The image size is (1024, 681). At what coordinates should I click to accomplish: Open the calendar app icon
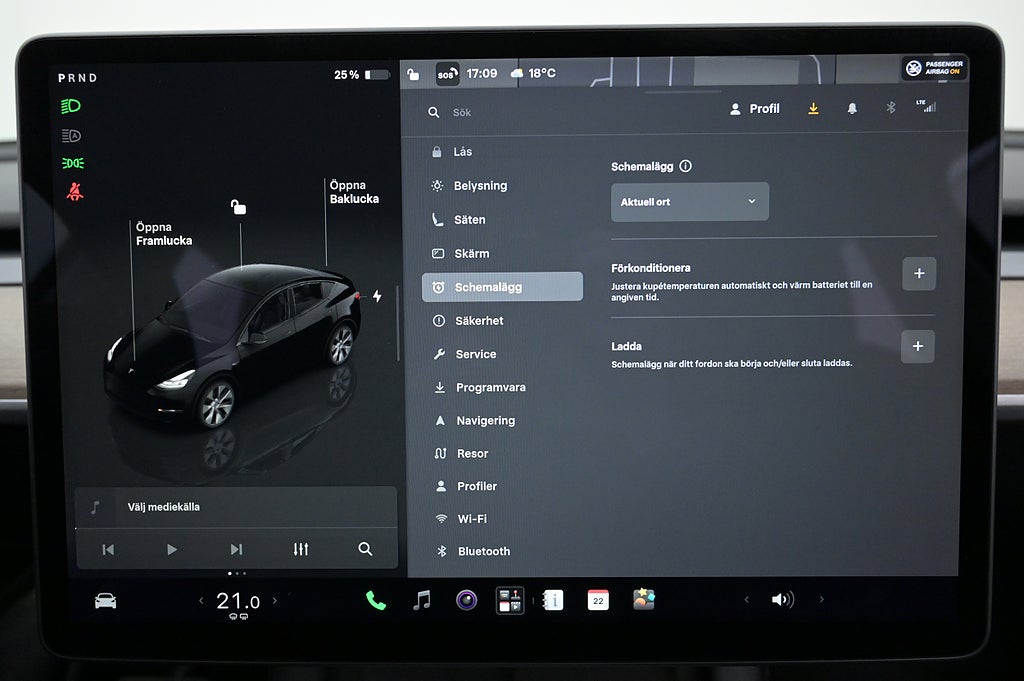point(598,600)
